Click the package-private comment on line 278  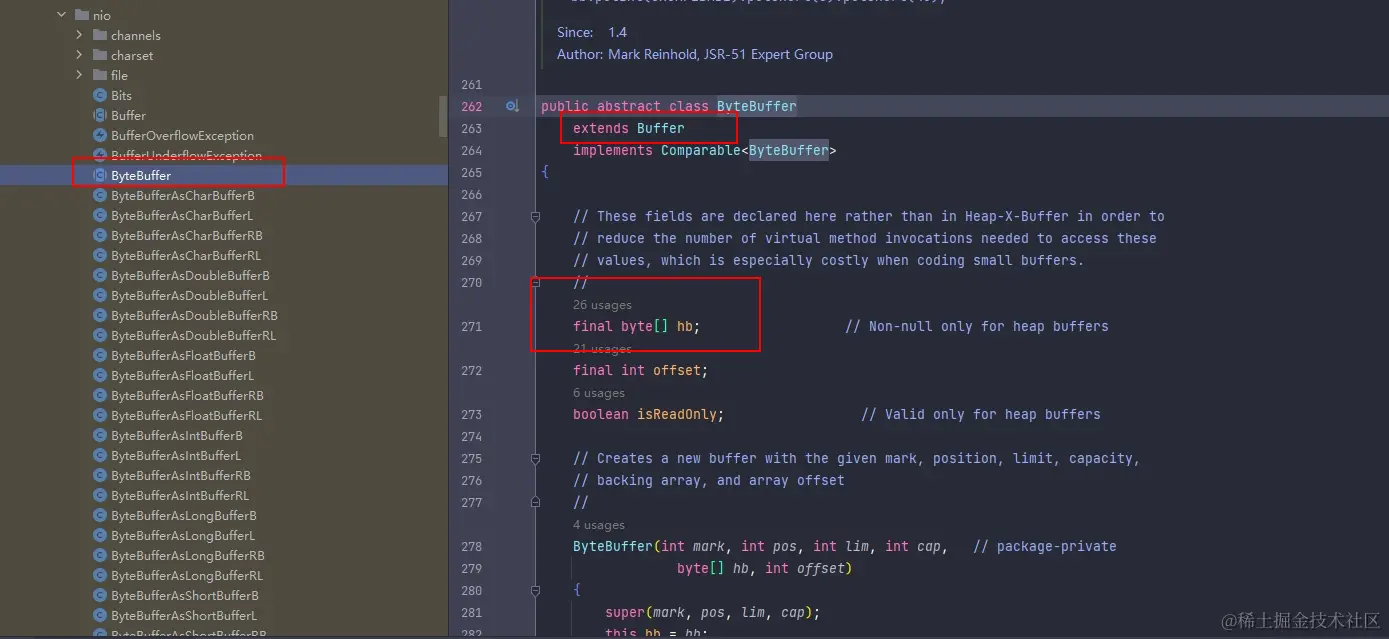pyautogui.click(x=1045, y=546)
